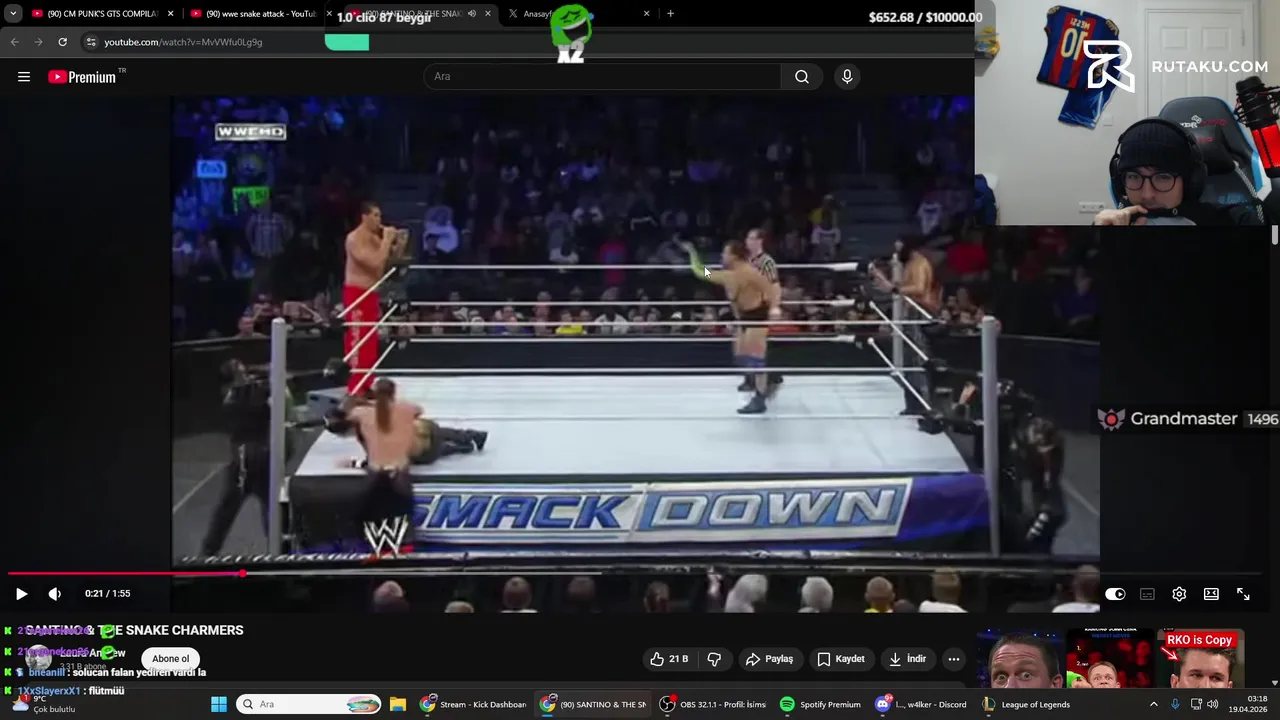
Task: Click the page's vertical scrollbar thumb
Action: coord(1274,235)
